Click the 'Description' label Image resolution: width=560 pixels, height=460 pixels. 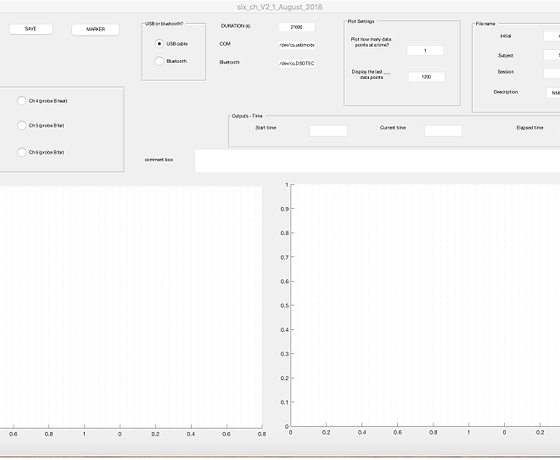click(x=506, y=92)
